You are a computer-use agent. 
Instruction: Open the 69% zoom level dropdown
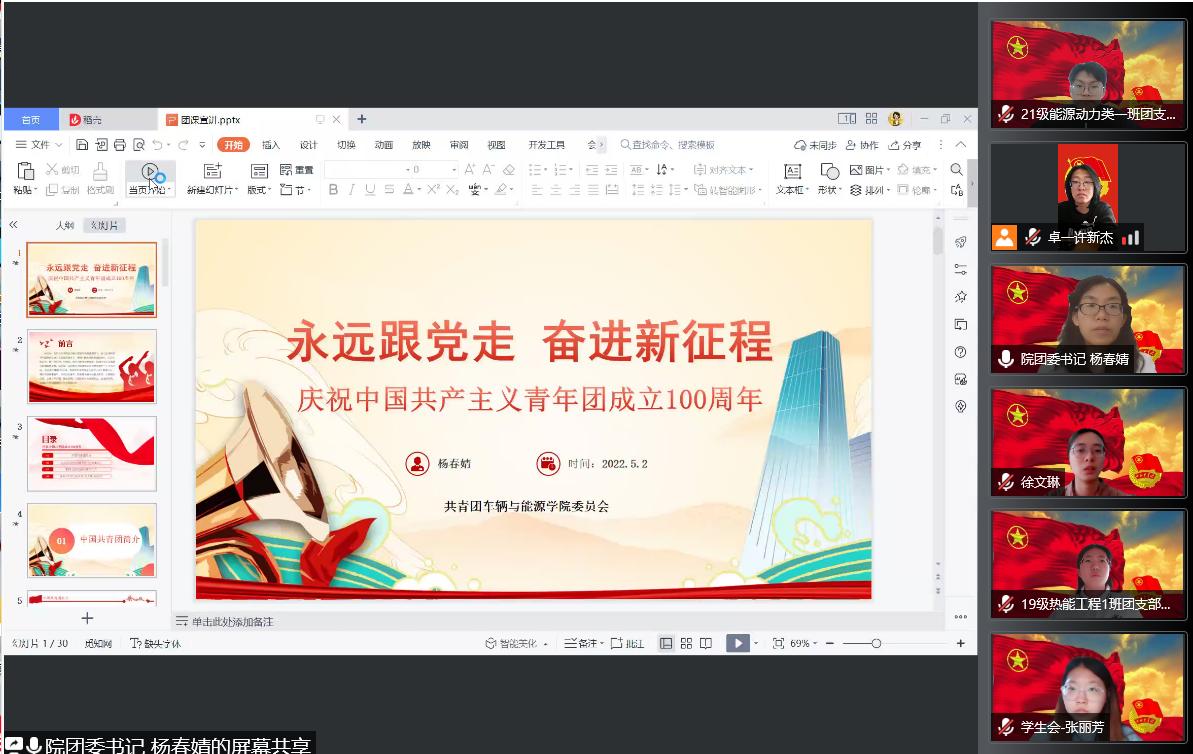tap(804, 644)
